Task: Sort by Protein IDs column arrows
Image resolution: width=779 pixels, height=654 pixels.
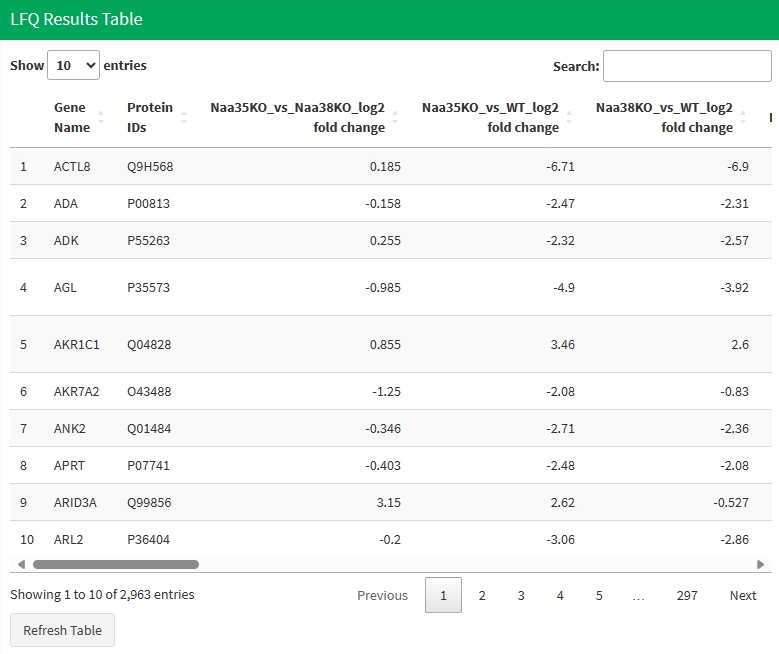Action: pos(183,118)
